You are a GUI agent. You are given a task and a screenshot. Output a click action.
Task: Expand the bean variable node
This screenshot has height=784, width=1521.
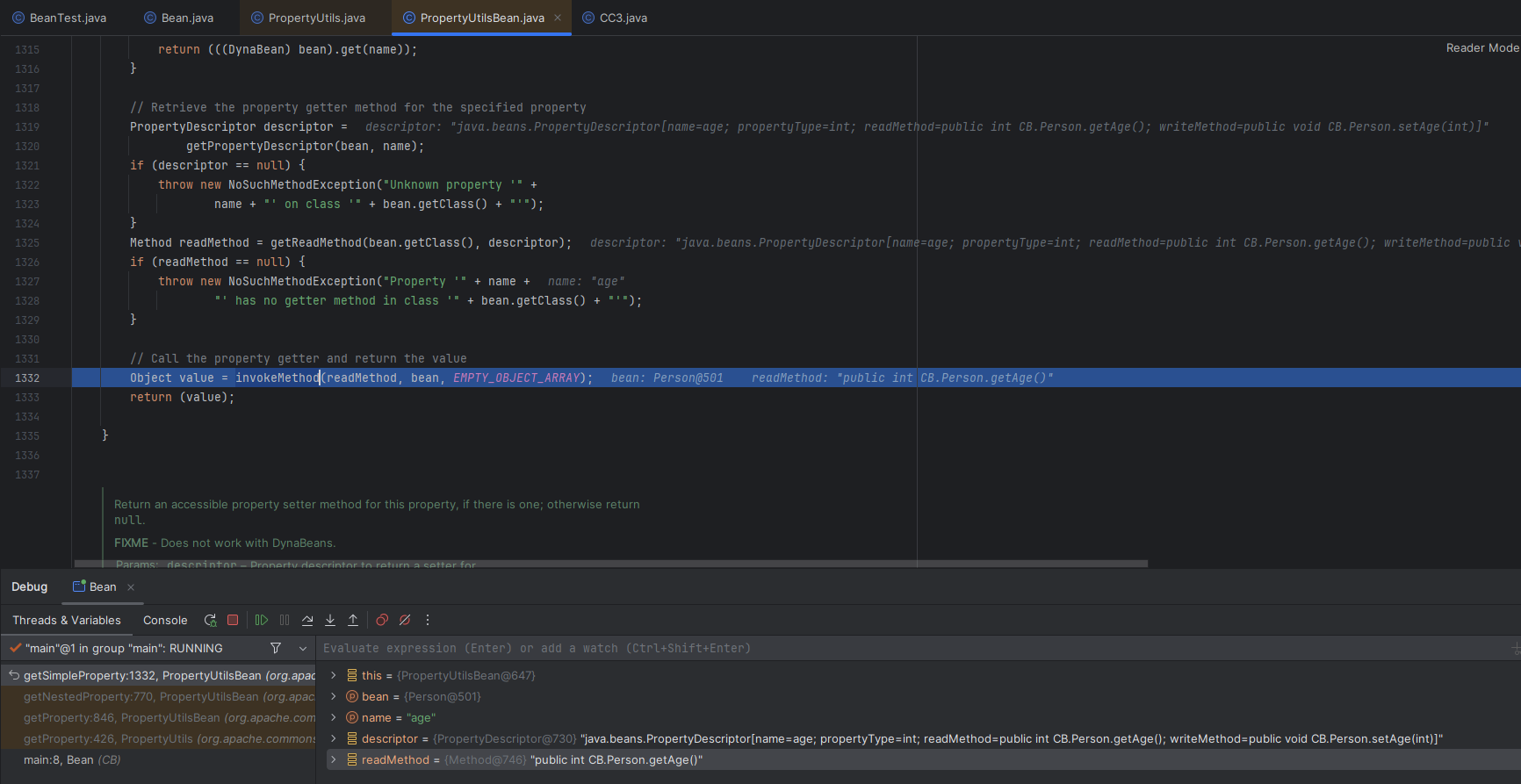[334, 696]
